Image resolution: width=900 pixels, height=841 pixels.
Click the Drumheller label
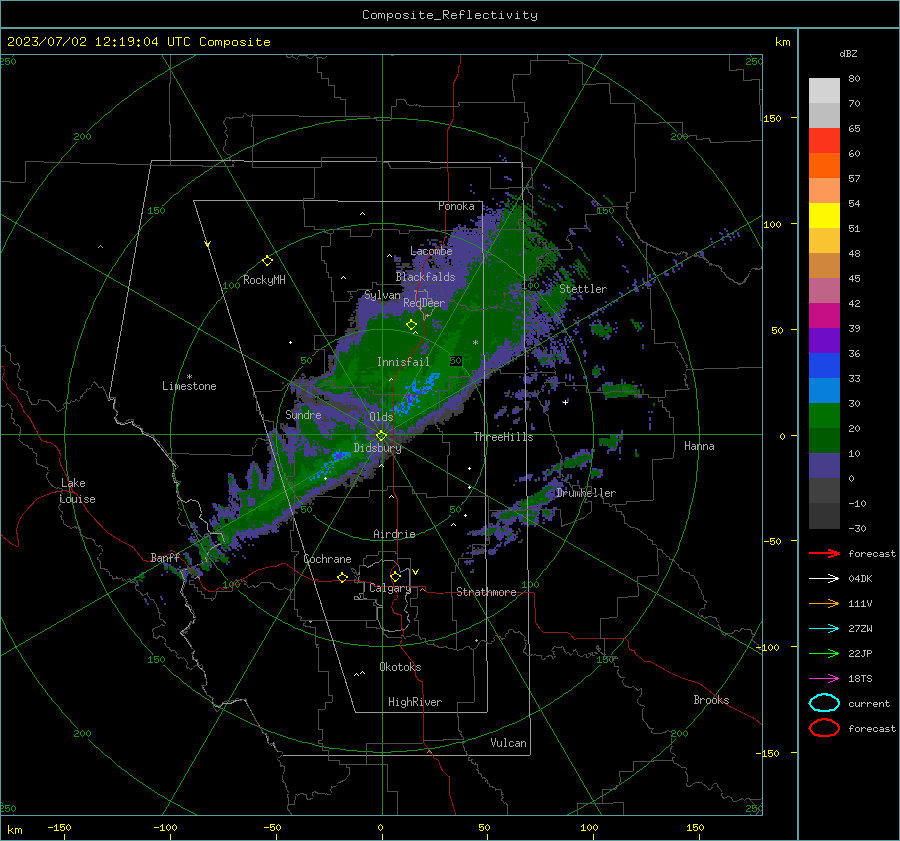coord(585,493)
